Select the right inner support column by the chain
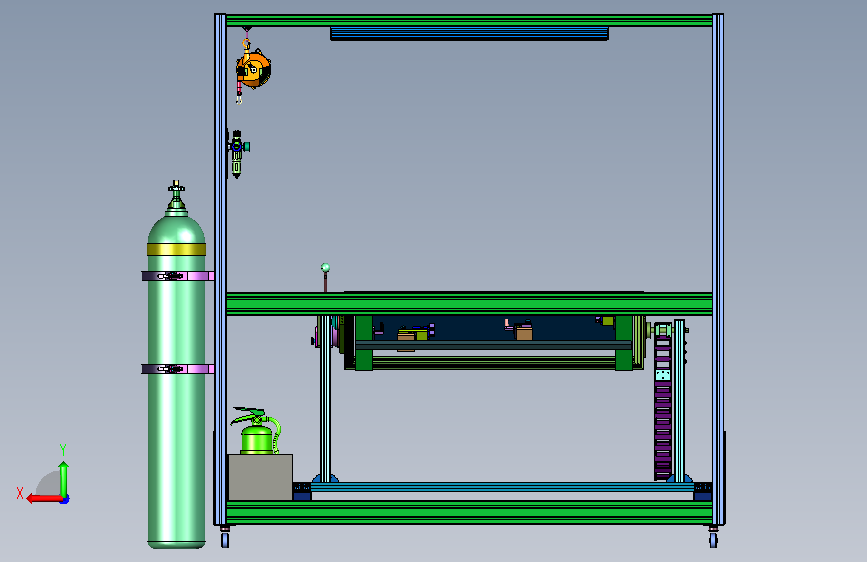The height and width of the screenshot is (562, 867). pyautogui.click(x=680, y=400)
